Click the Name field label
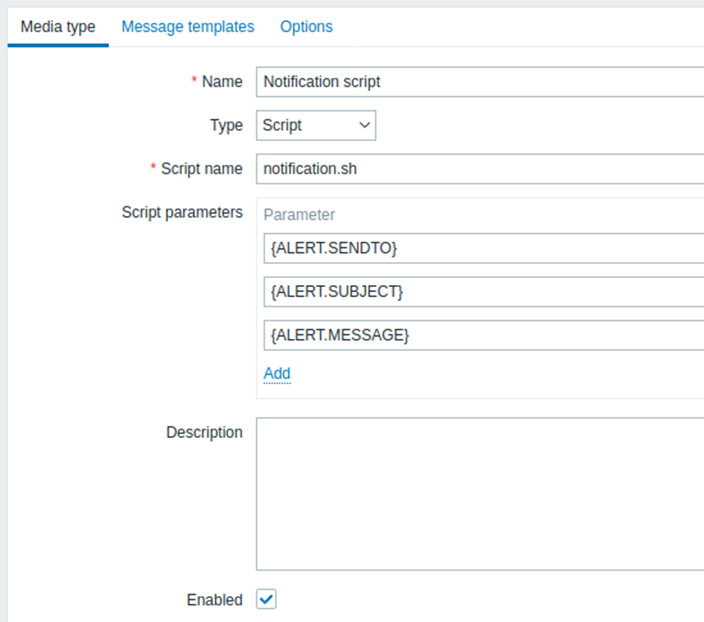The width and height of the screenshot is (704, 622). (222, 82)
